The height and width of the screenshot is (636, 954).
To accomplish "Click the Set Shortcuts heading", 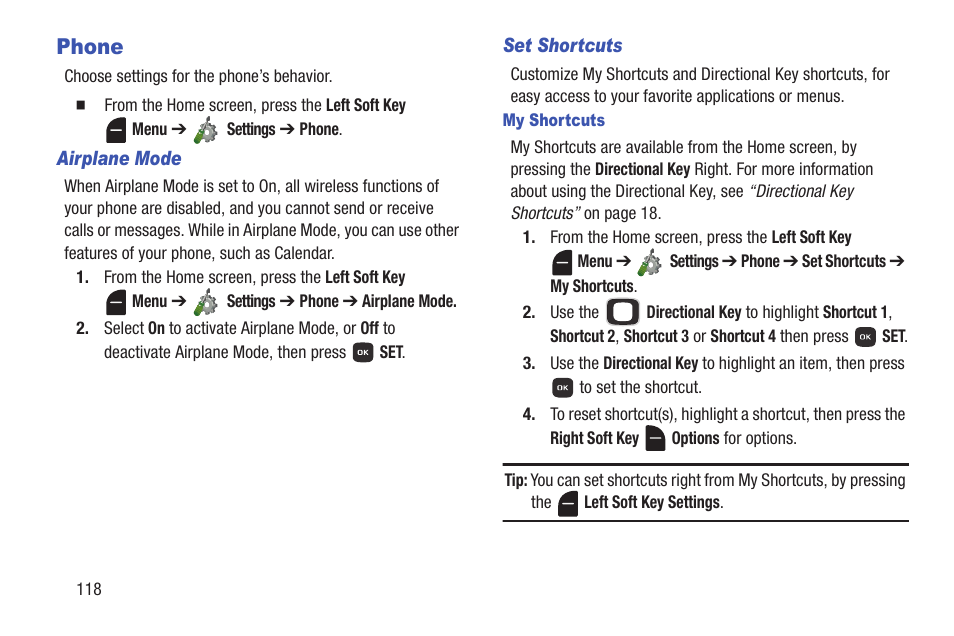I will 563,46.
